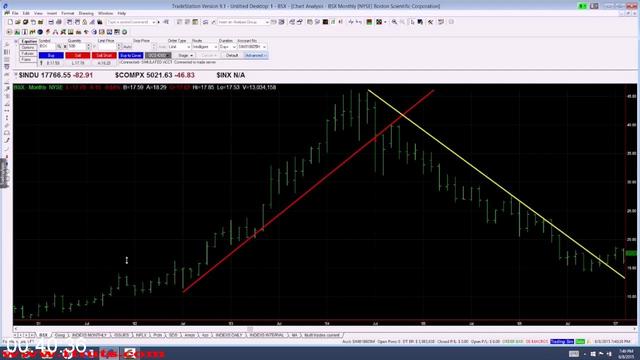Image resolution: width=640 pixels, height=360 pixels.
Task: Switch to the Goog workspace tab
Action: [x=60, y=335]
